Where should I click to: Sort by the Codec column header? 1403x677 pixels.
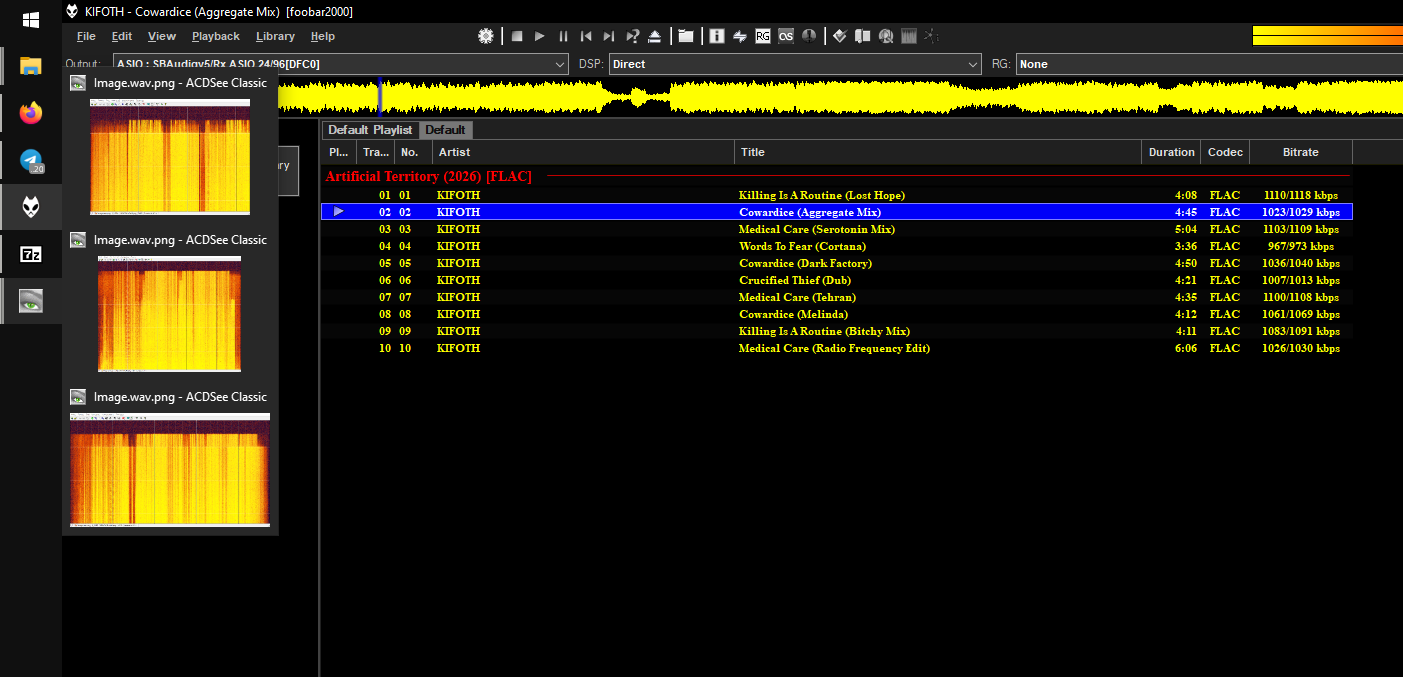[x=1225, y=152]
